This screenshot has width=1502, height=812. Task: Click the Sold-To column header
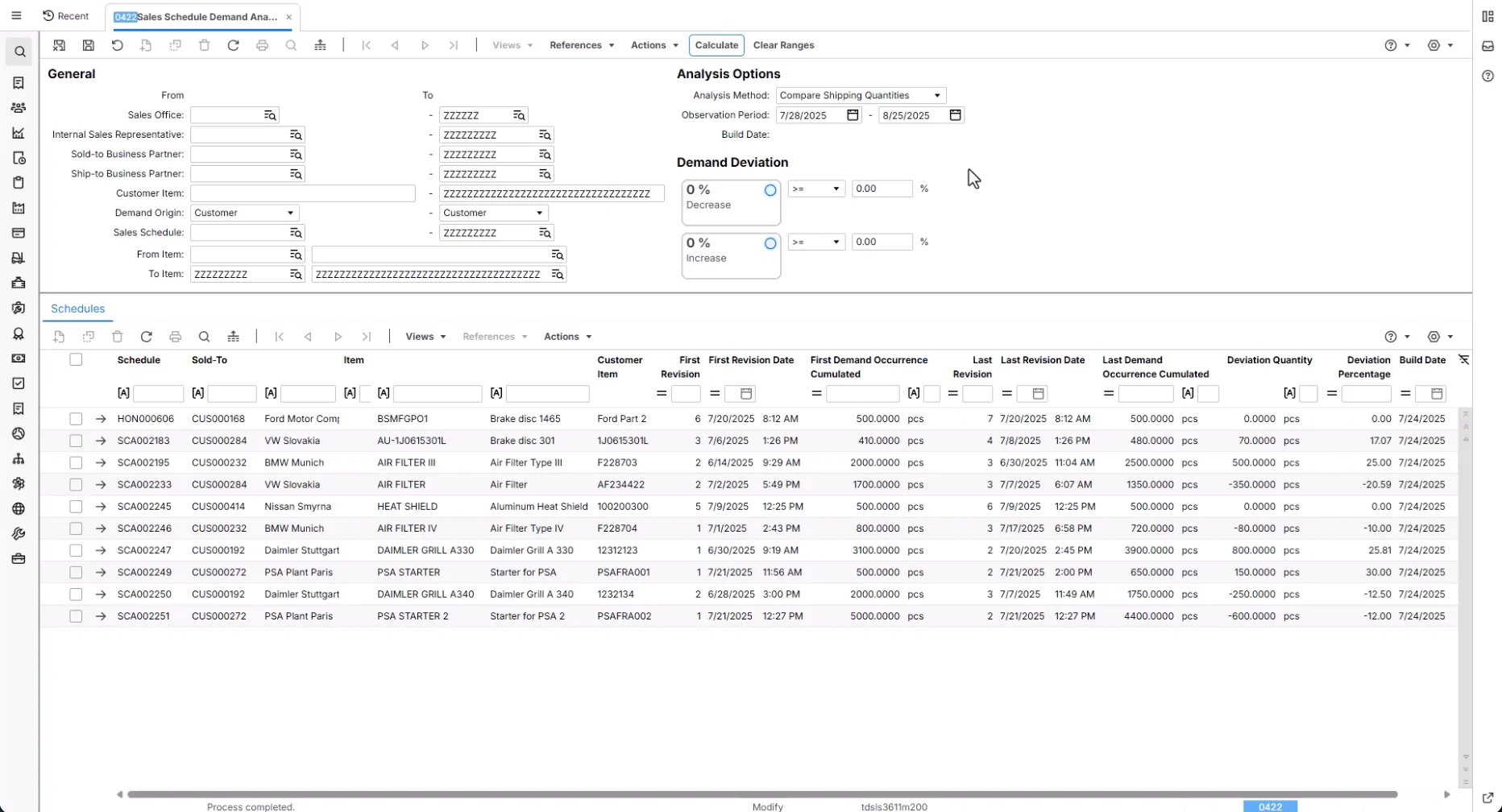click(210, 360)
